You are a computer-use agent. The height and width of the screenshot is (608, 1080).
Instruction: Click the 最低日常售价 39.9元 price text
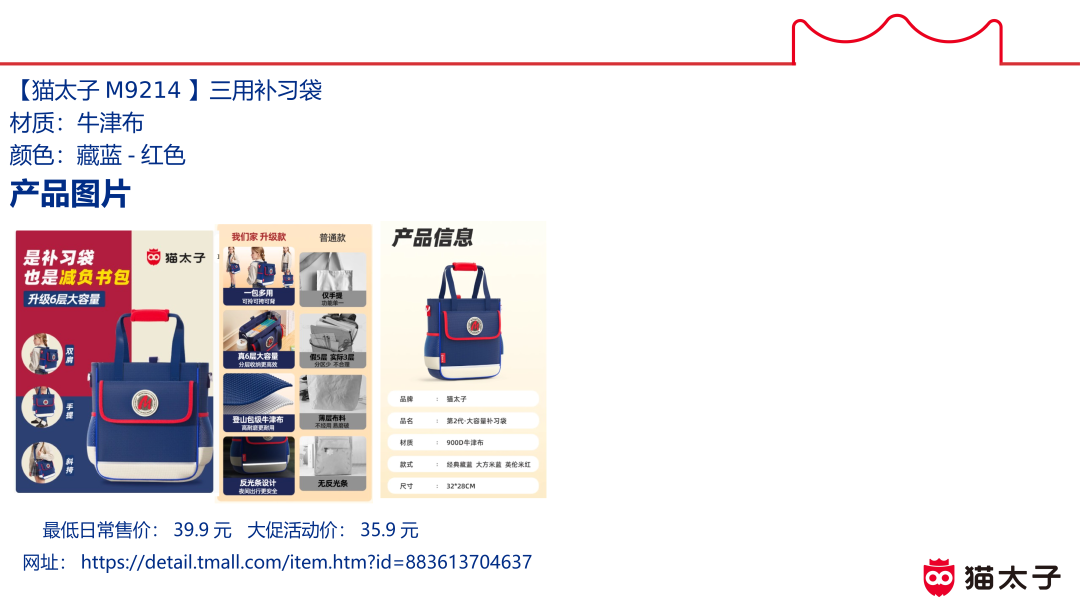pos(137,530)
